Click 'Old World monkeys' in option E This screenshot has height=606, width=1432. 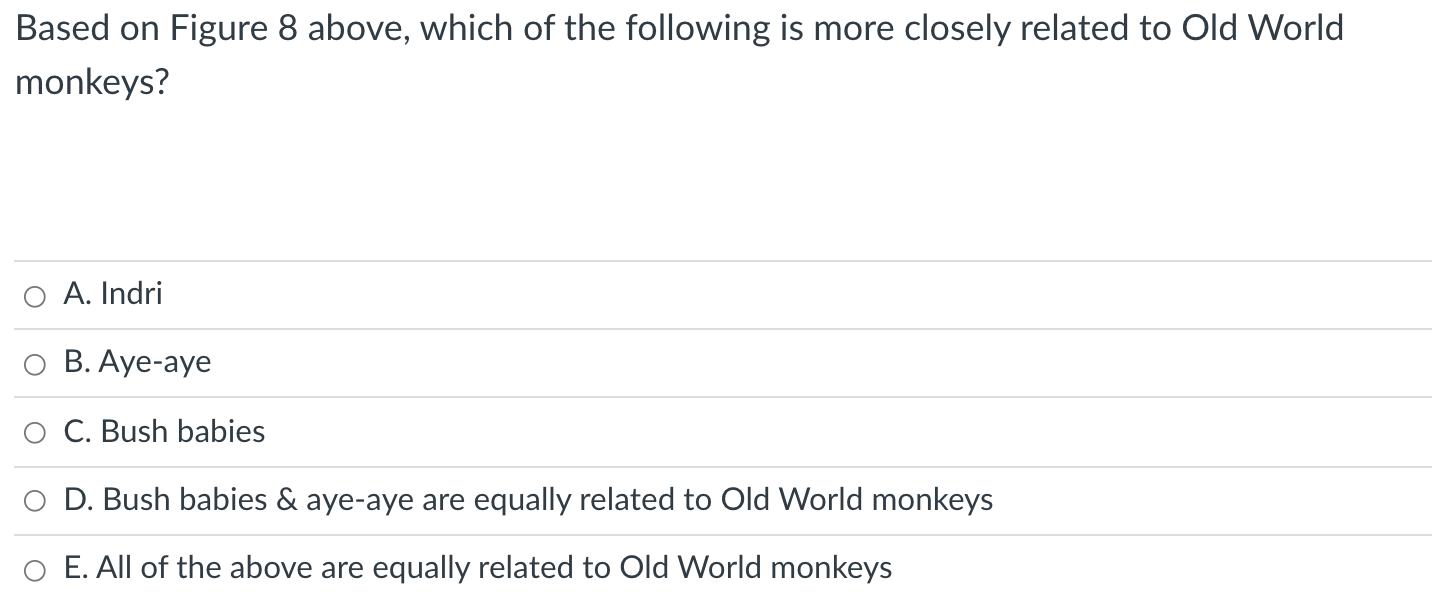point(756,568)
